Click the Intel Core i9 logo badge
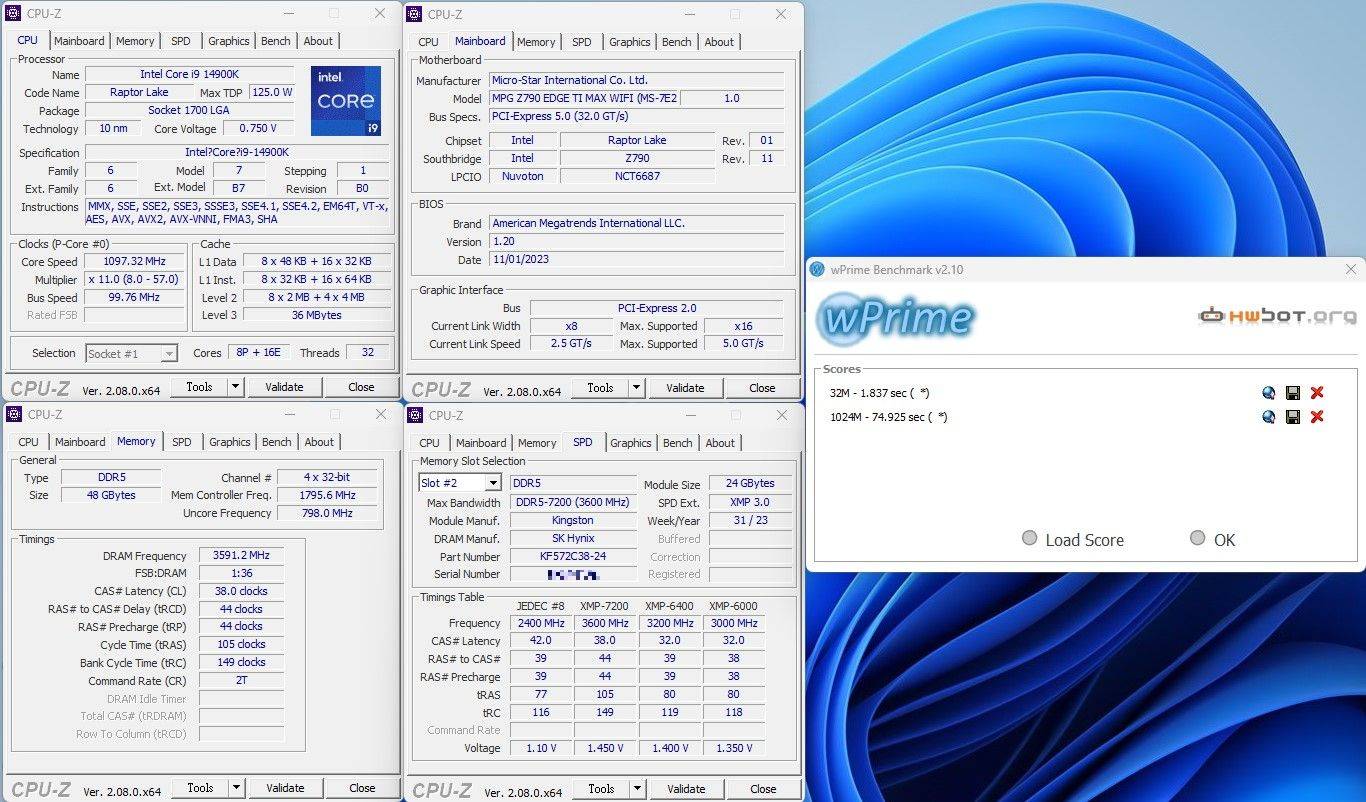Image resolution: width=1366 pixels, height=802 pixels. coord(346,101)
